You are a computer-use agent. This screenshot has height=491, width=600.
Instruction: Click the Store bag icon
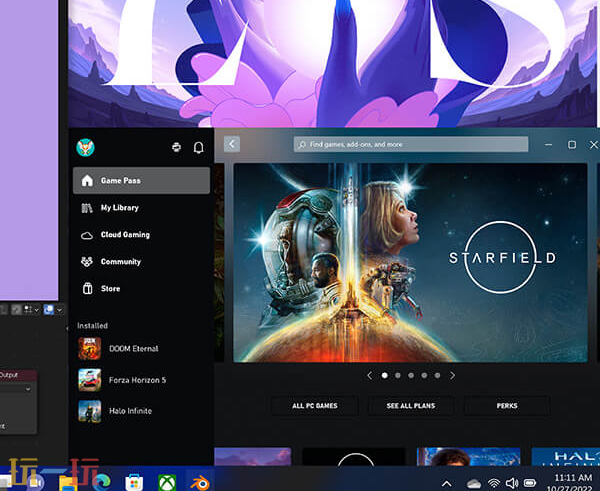click(88, 288)
